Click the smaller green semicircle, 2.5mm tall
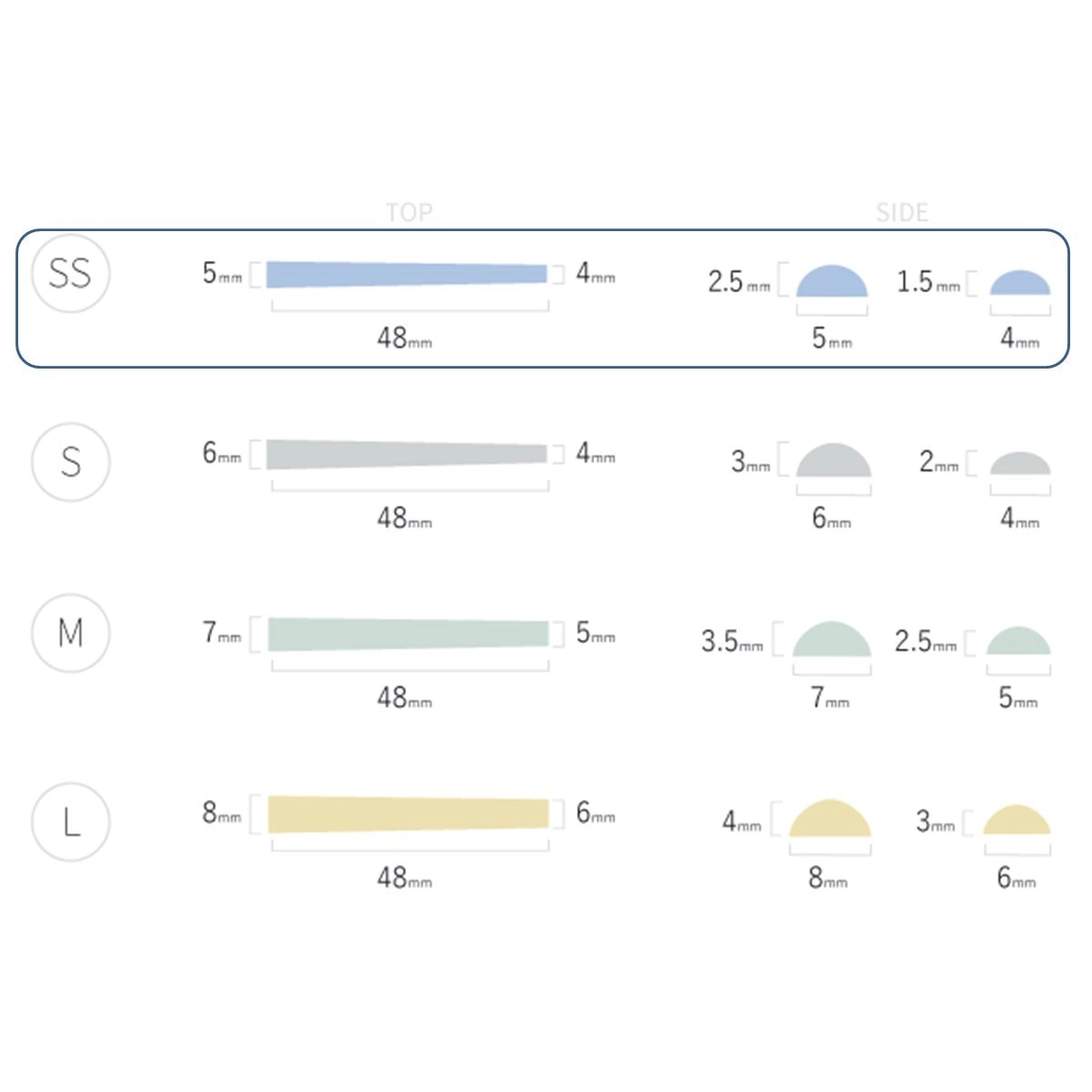This screenshot has width=1092, height=1092. click(x=1018, y=642)
